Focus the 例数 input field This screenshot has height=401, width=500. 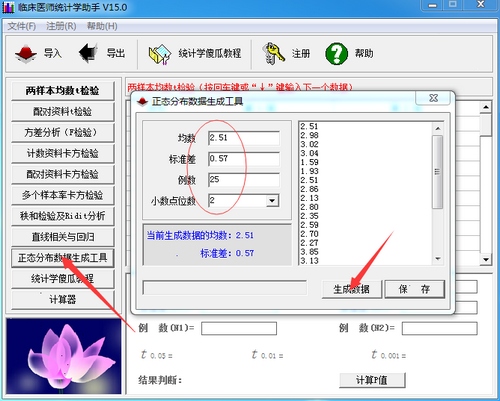point(244,180)
